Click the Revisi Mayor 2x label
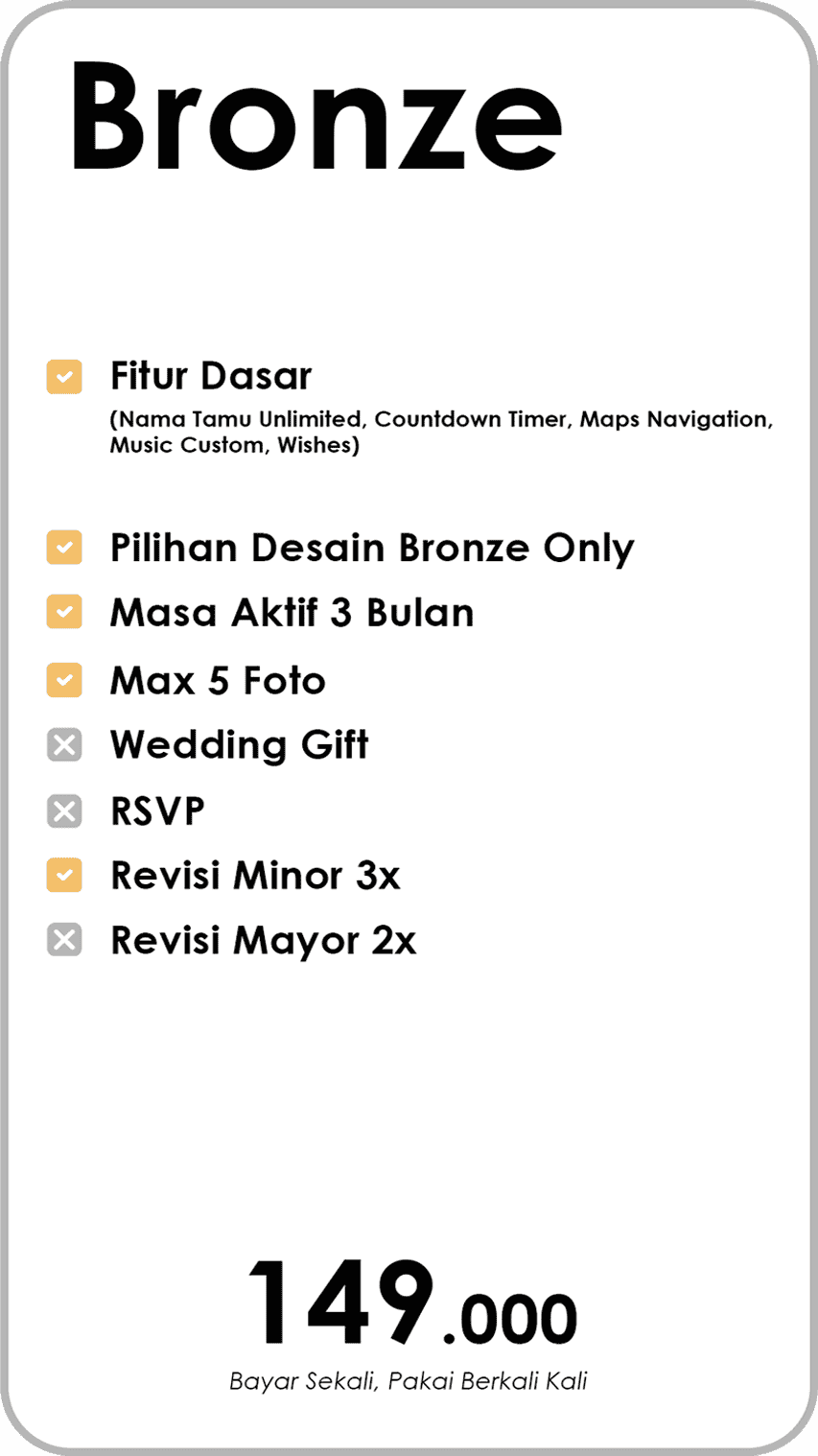The width and height of the screenshot is (818, 1456). coord(263,941)
